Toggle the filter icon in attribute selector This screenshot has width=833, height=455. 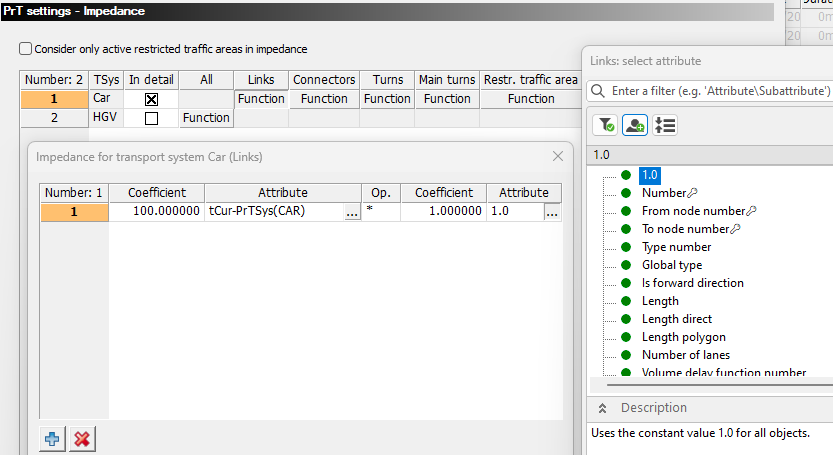point(605,125)
